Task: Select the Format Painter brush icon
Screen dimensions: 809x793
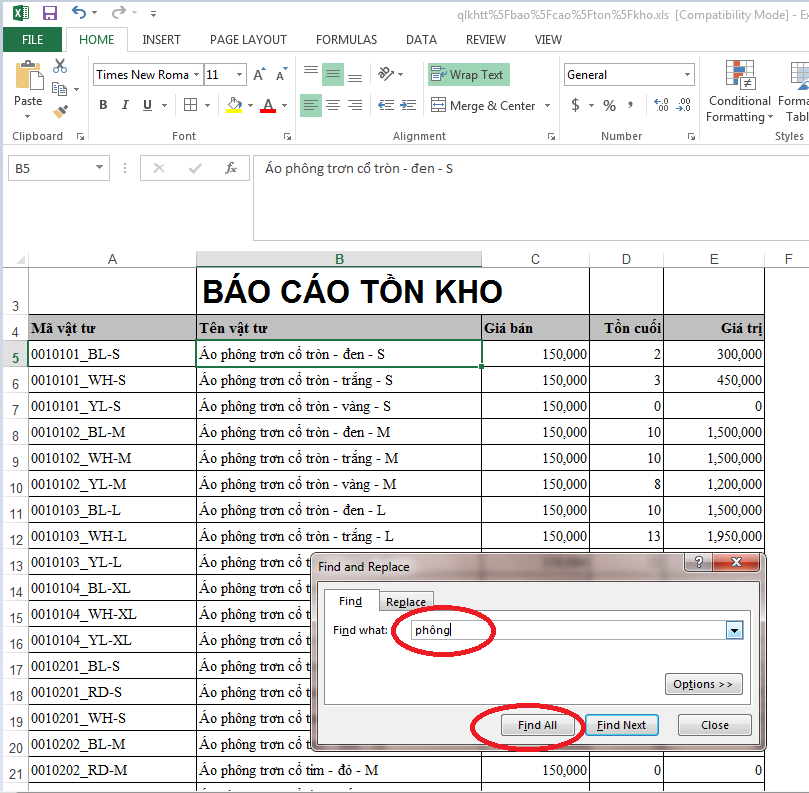Action: (x=60, y=112)
